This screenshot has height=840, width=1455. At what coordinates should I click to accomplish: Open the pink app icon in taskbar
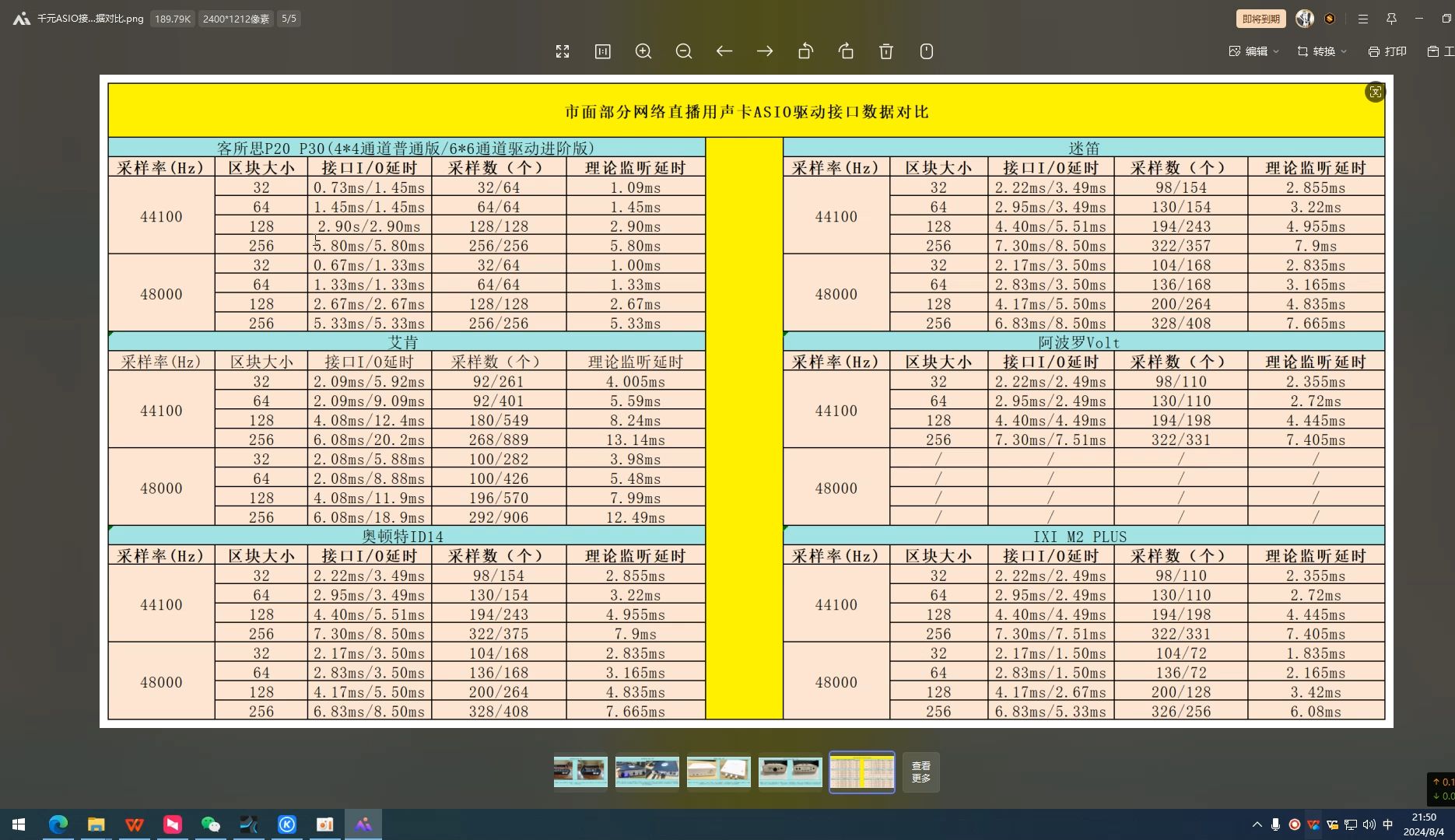(x=172, y=824)
